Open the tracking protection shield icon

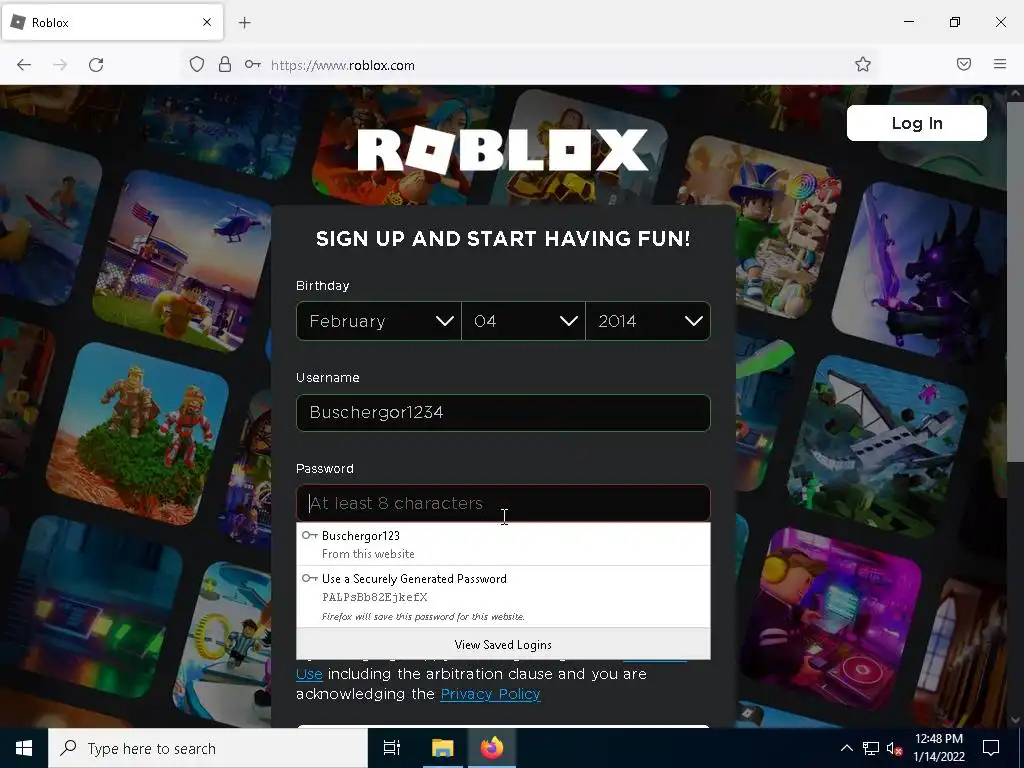(x=197, y=64)
